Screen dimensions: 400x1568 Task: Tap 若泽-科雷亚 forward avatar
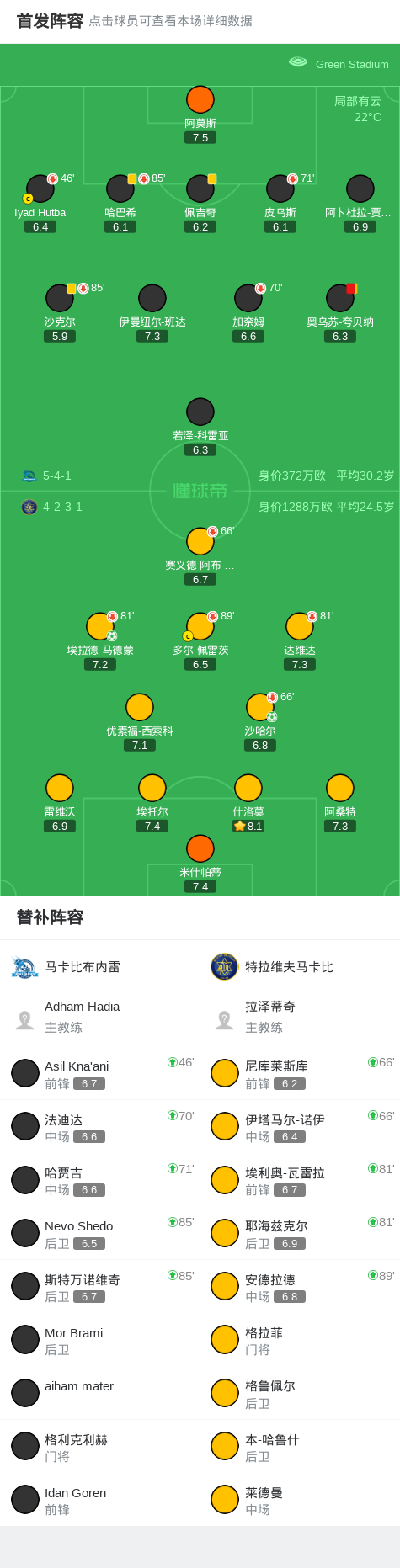click(x=200, y=412)
